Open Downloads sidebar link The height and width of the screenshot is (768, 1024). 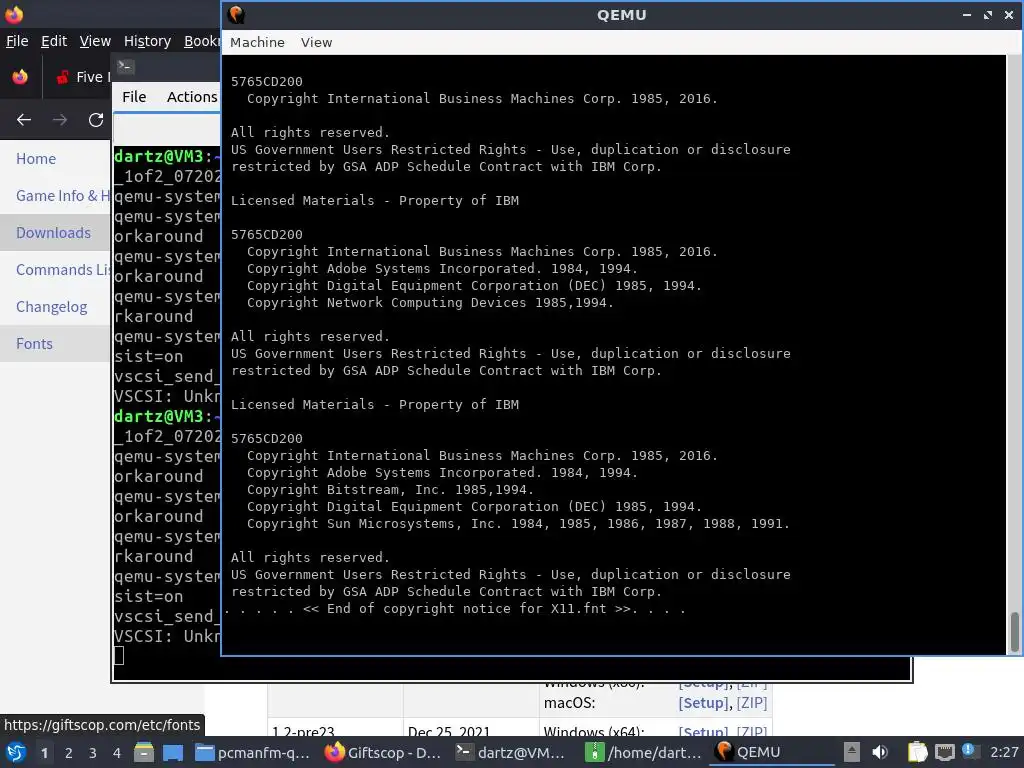tap(54, 232)
